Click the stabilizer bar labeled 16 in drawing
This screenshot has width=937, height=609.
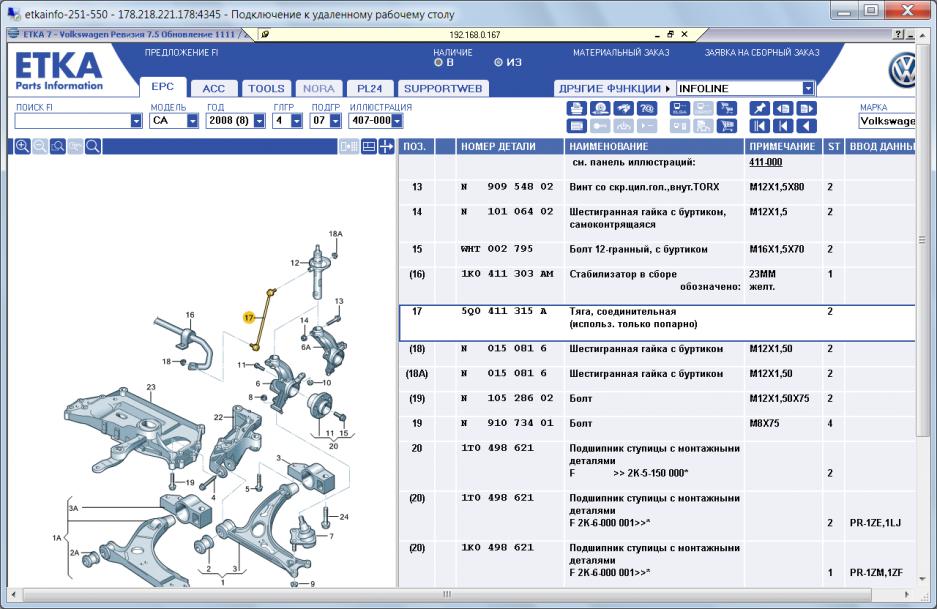[184, 344]
